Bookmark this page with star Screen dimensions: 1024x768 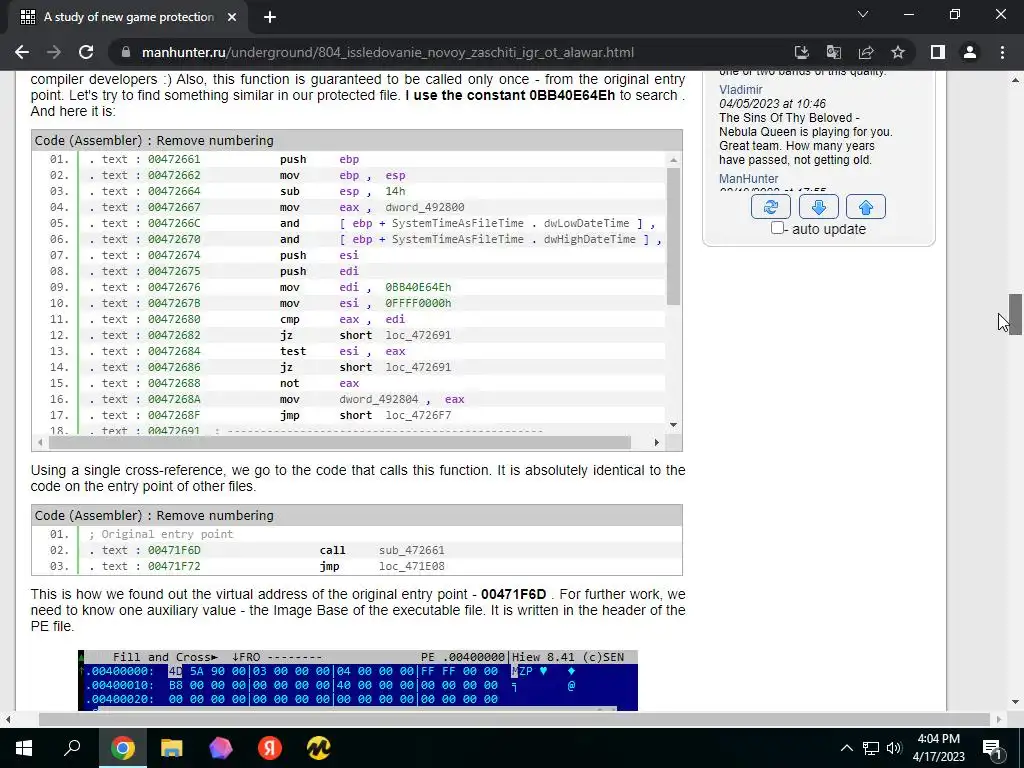[898, 52]
